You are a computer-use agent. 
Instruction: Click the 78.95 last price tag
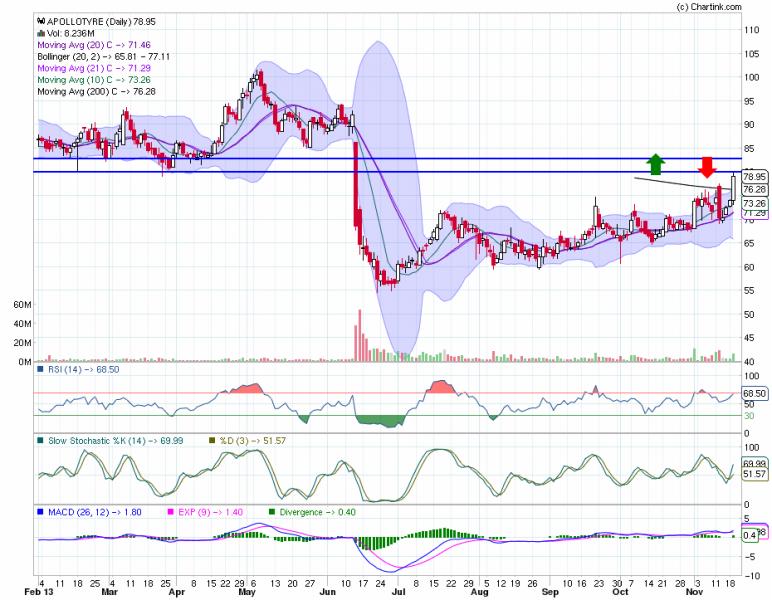click(x=754, y=176)
